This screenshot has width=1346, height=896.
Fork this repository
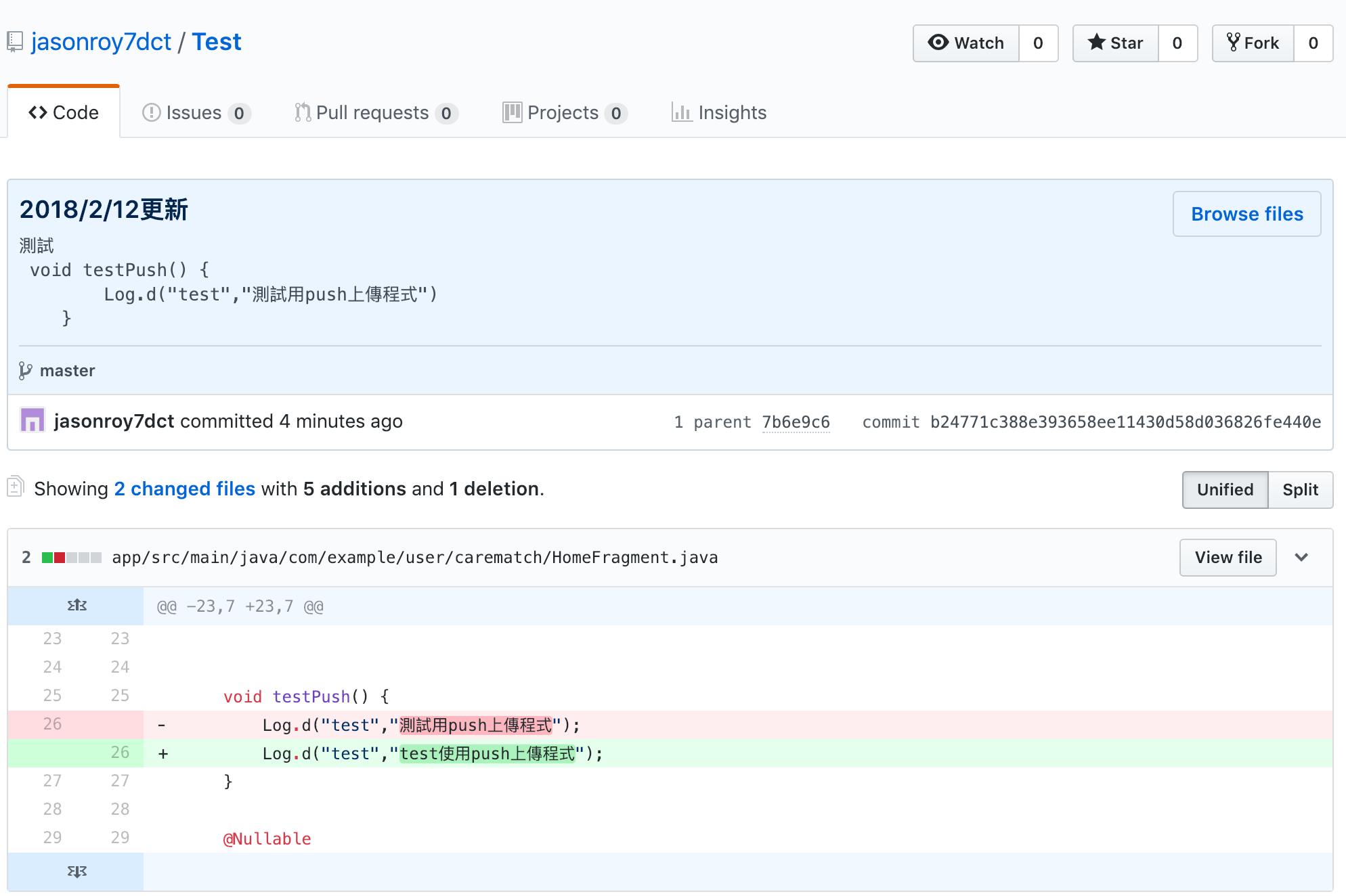(x=1253, y=43)
